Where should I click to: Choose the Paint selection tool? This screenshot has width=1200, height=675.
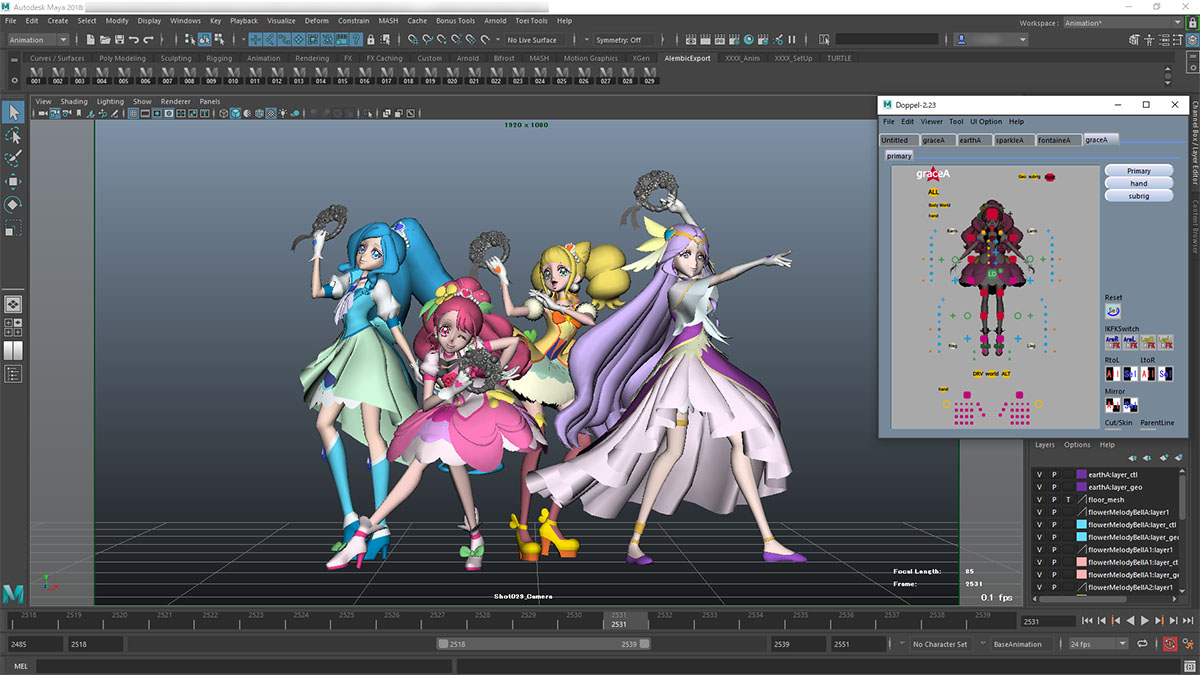coord(13,159)
